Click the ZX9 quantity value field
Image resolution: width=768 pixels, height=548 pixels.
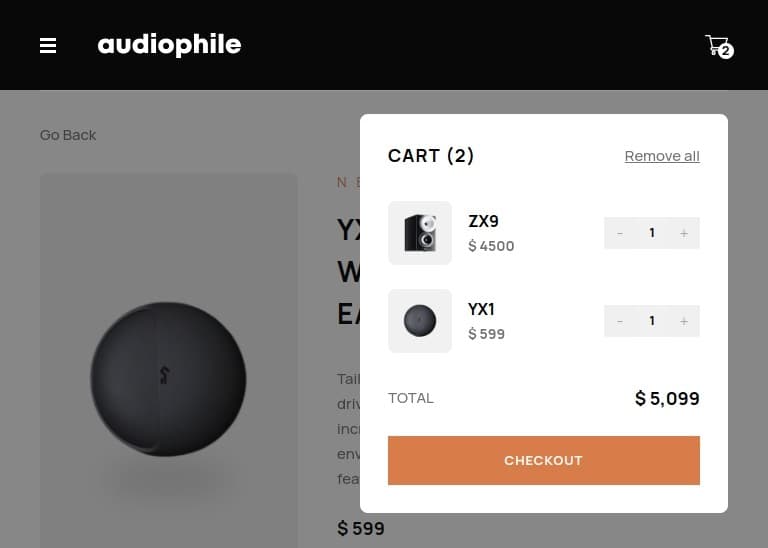pyautogui.click(x=652, y=233)
